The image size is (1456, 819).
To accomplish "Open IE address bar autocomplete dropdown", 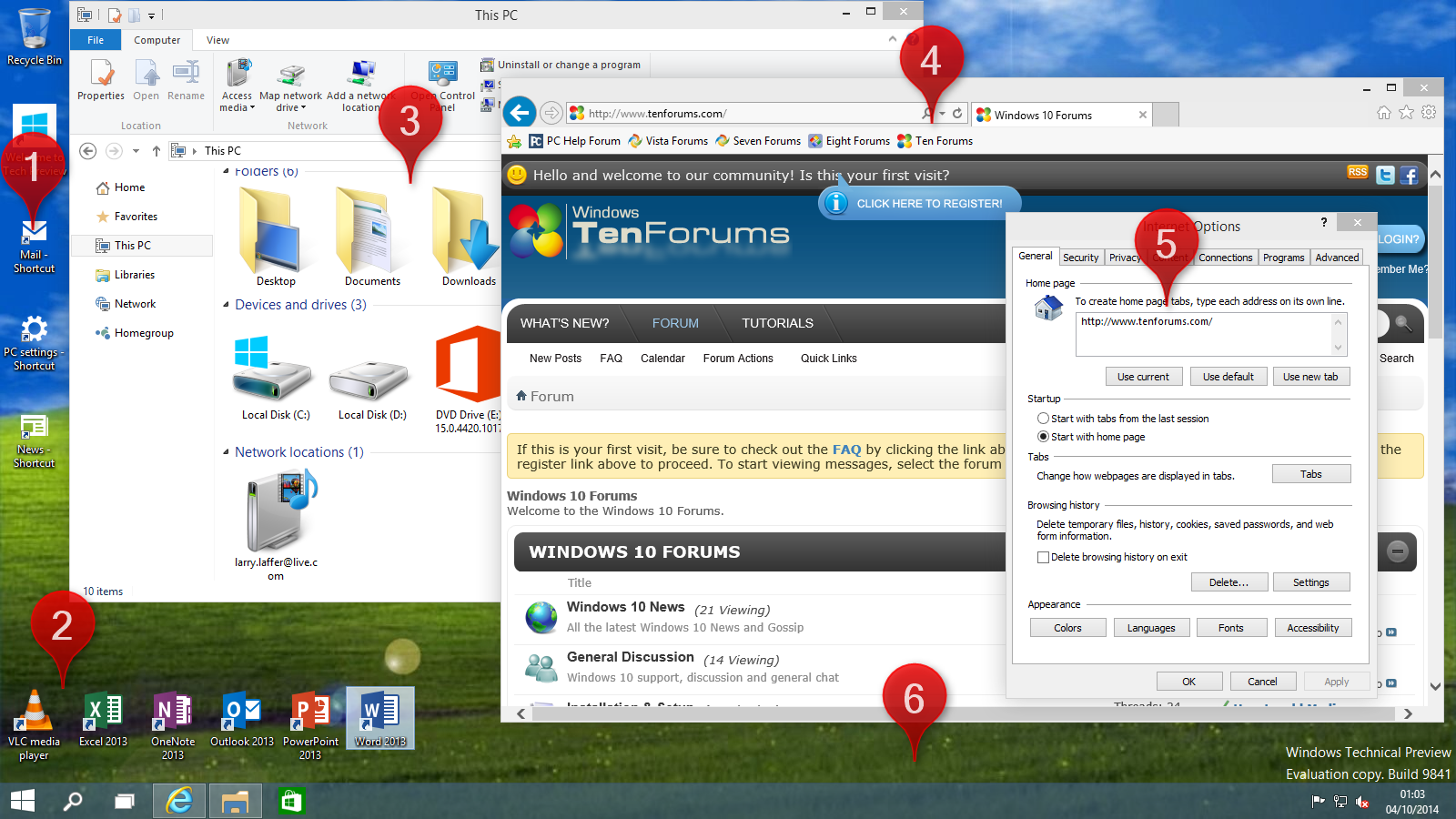I will point(943,114).
